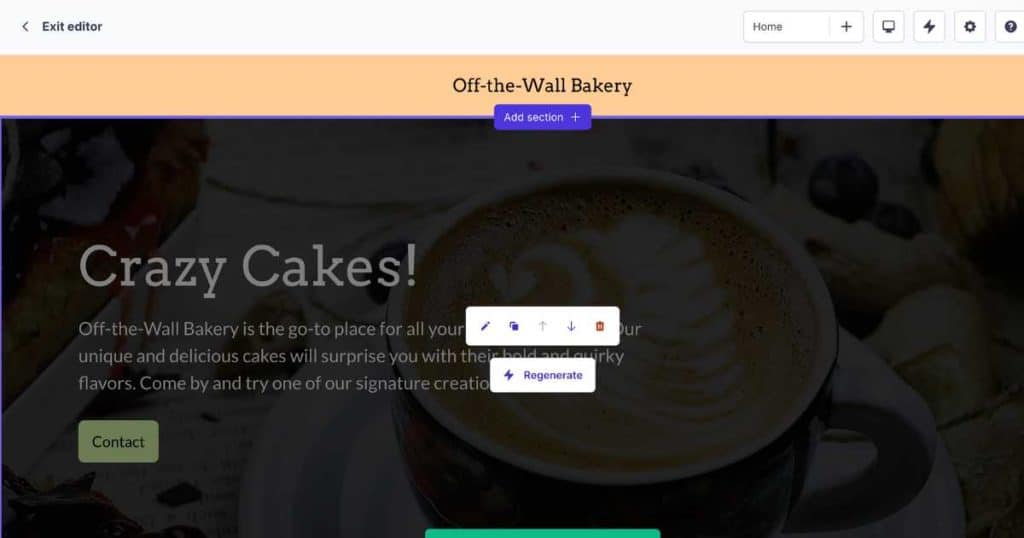This screenshot has width=1024, height=538.
Task: Click the Regenerate button
Action: 543,375
